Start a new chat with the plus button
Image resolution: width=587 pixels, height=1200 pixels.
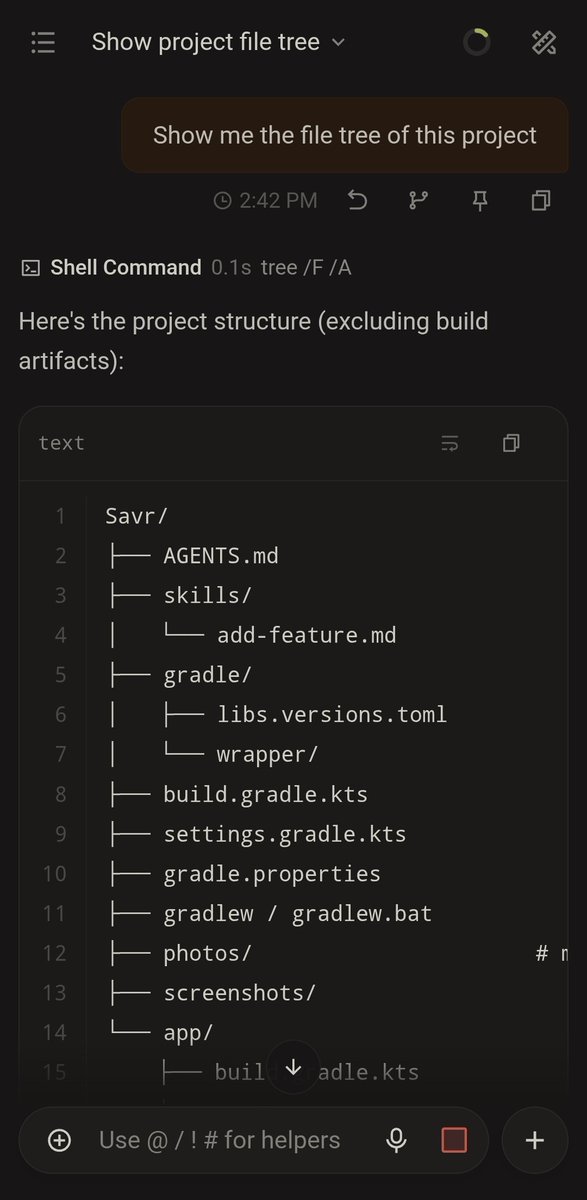click(x=535, y=1140)
